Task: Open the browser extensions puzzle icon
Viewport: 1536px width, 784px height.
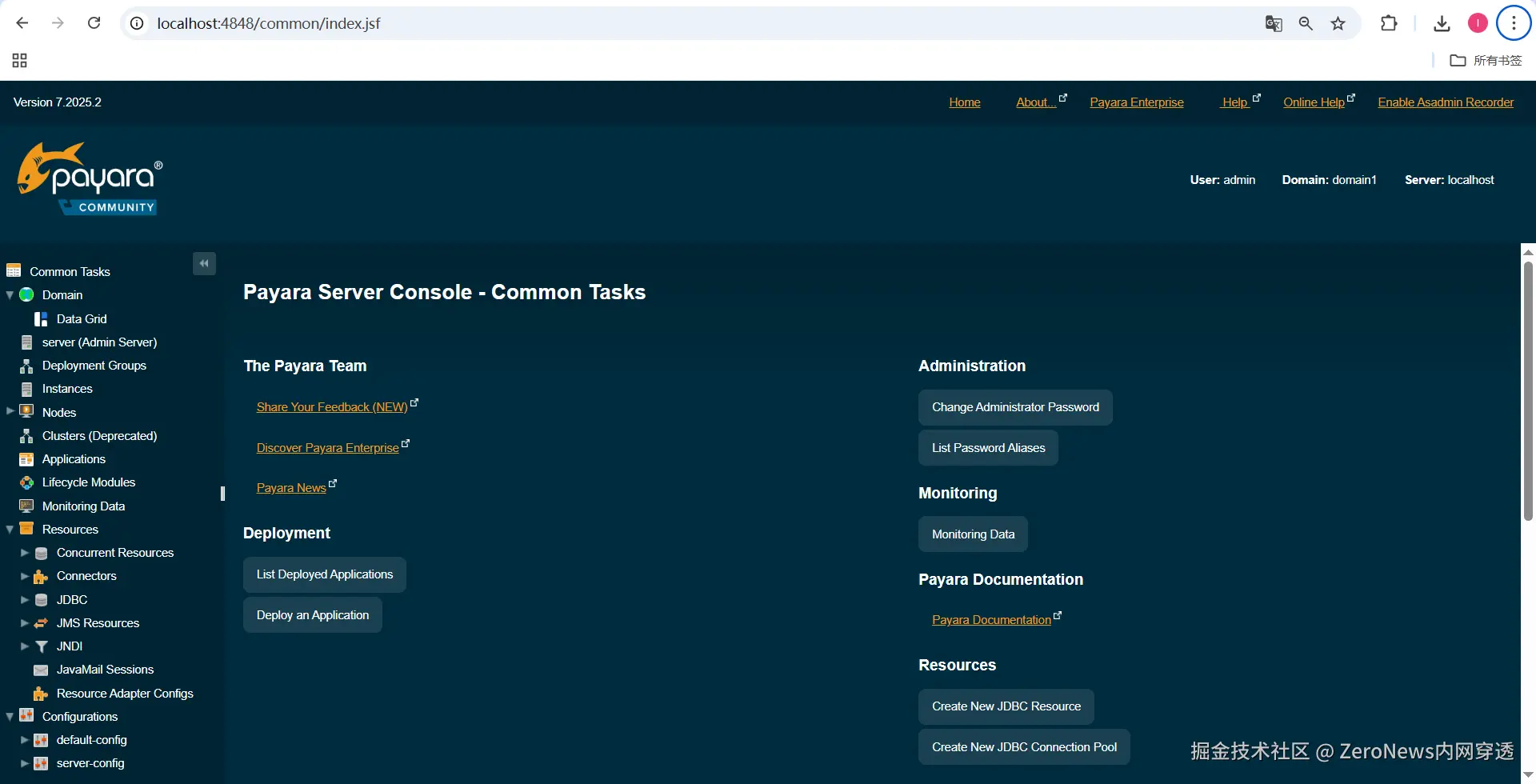Action: pyautogui.click(x=1389, y=23)
